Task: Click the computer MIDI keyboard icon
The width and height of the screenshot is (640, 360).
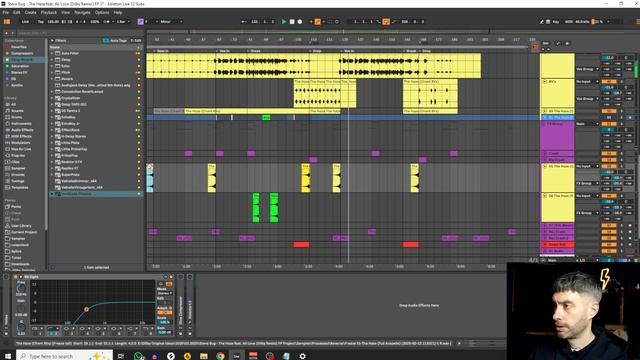Action: (x=549, y=22)
